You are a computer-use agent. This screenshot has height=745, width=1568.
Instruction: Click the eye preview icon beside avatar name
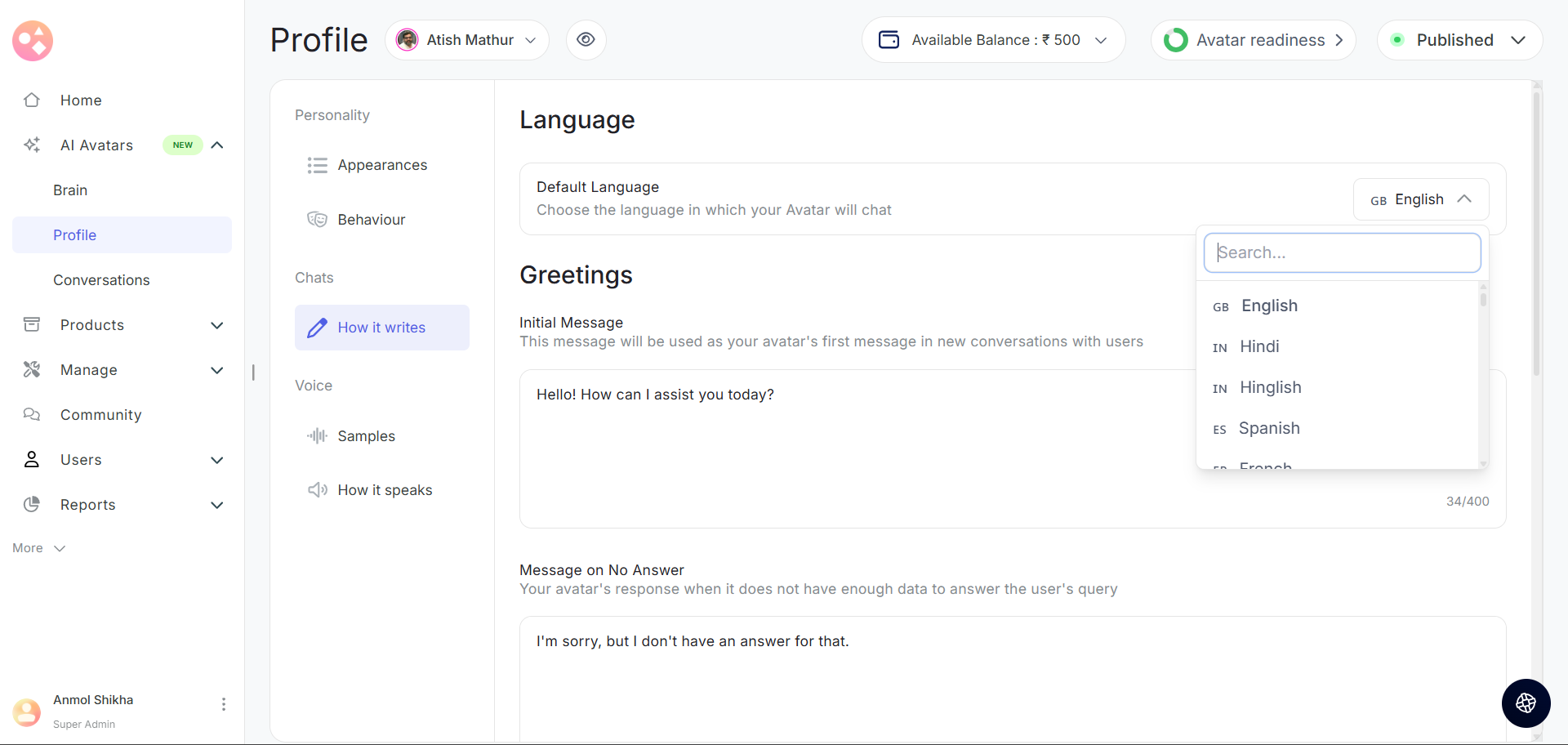click(586, 40)
